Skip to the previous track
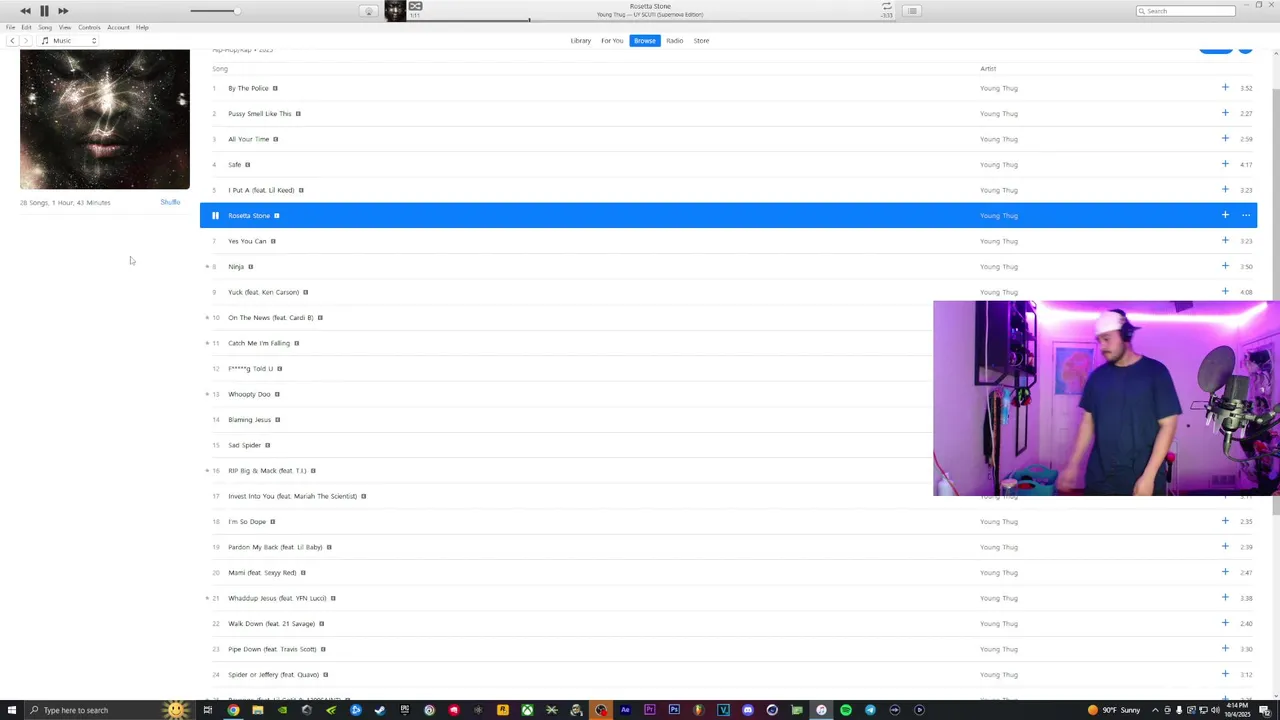 (x=25, y=11)
